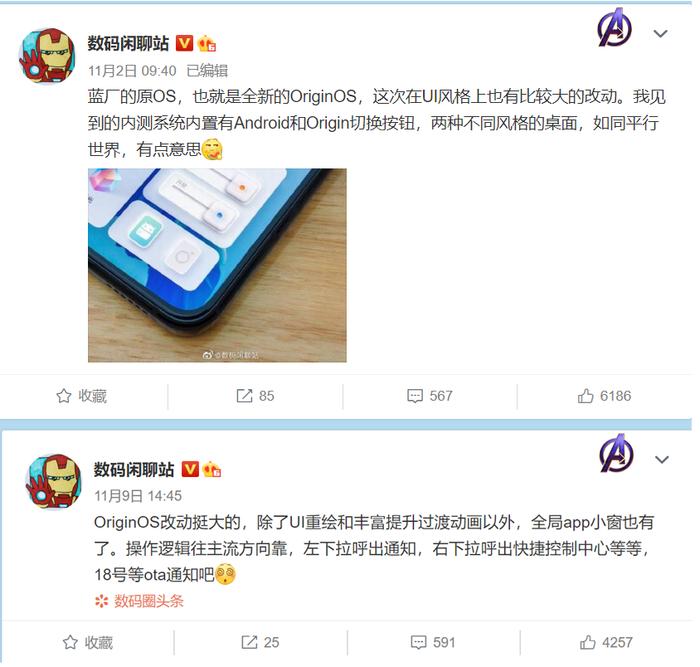Open the phone photo thumbnail

[x=217, y=265]
